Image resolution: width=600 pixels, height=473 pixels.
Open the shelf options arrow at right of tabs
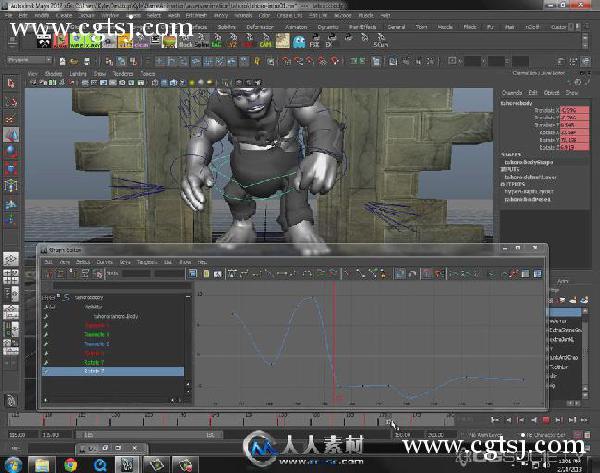pos(578,26)
